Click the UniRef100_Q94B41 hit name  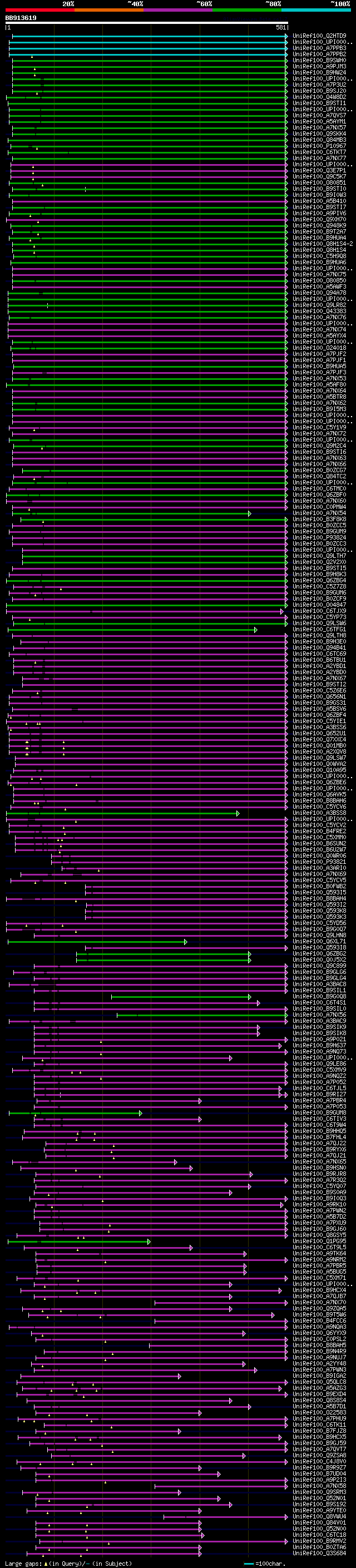319,648
